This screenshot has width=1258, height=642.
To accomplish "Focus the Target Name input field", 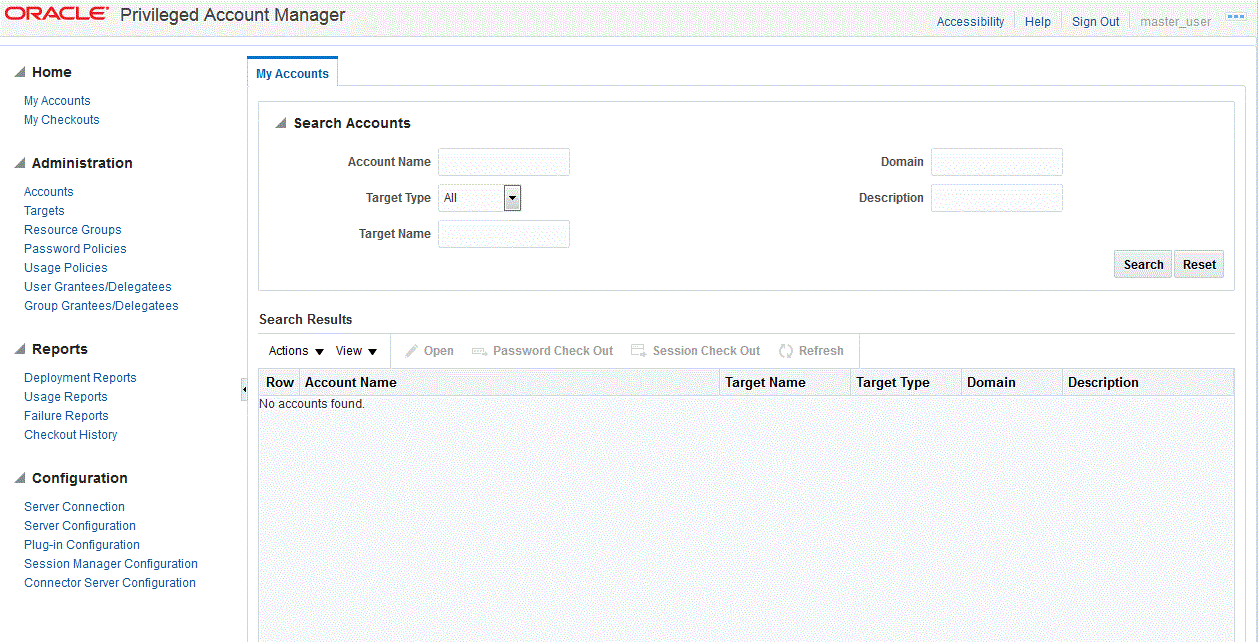I will pyautogui.click(x=504, y=234).
